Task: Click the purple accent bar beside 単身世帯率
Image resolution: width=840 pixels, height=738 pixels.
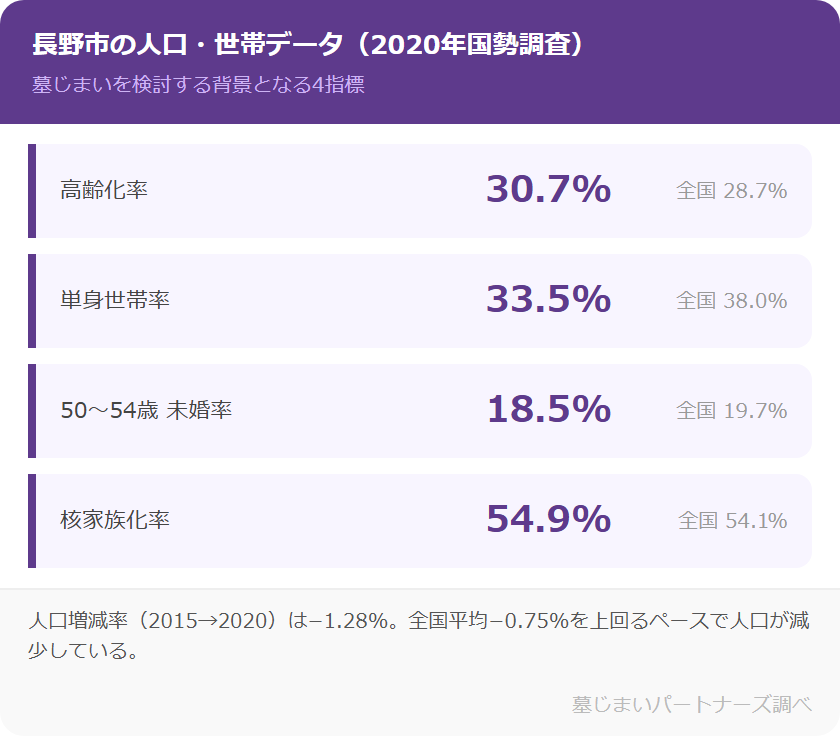Action: click(x=32, y=301)
